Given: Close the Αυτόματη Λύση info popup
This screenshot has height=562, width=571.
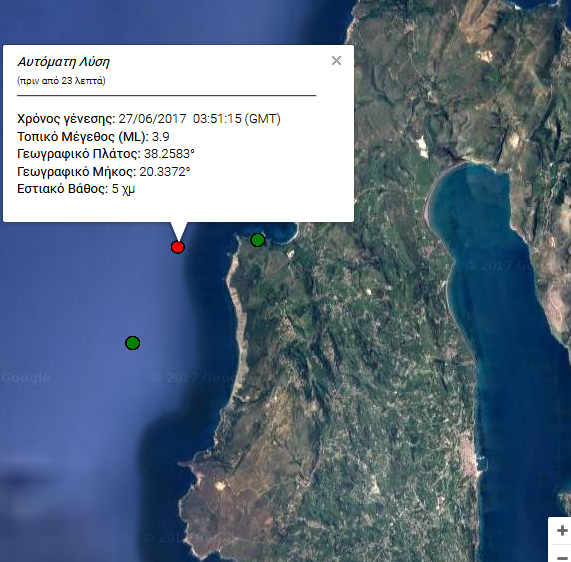Looking at the screenshot, I should pyautogui.click(x=336, y=60).
